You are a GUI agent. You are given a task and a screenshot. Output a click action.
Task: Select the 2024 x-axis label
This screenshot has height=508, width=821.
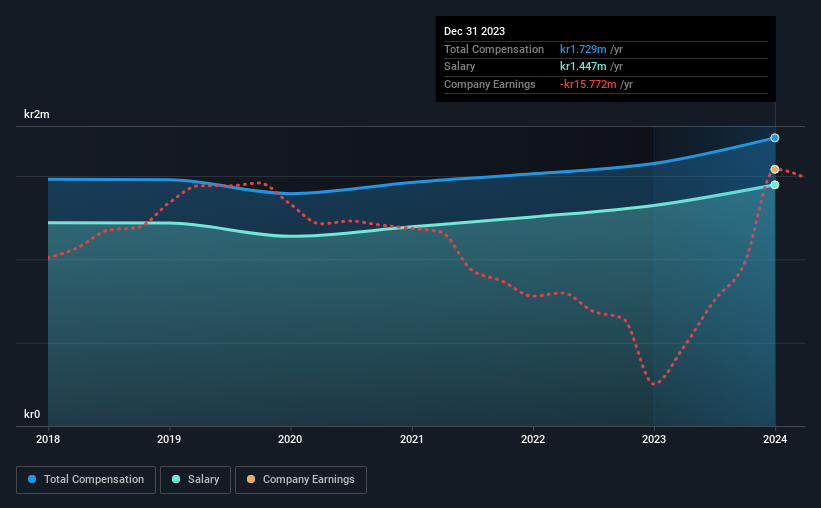(775, 439)
